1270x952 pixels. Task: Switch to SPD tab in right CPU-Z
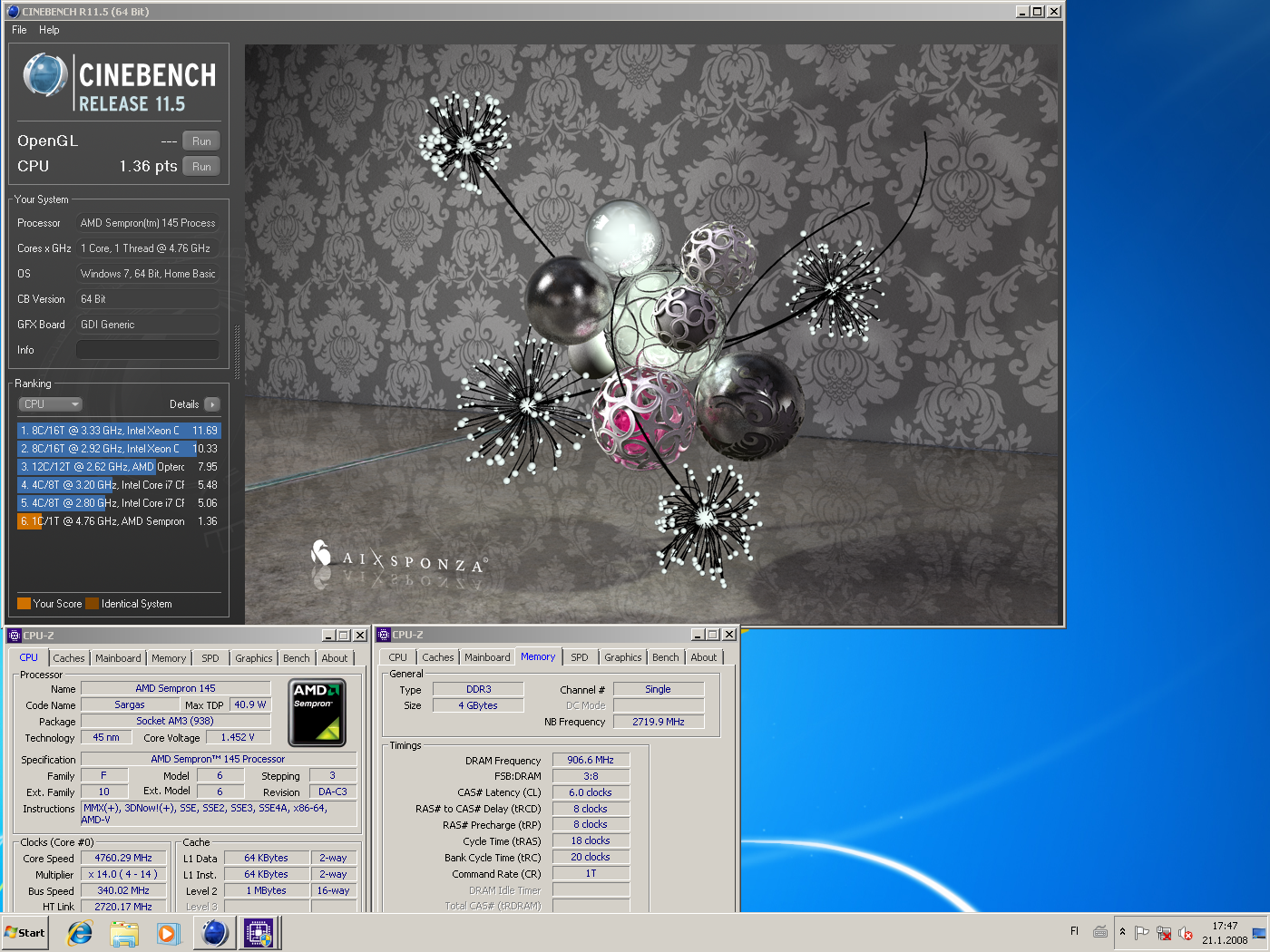point(580,657)
